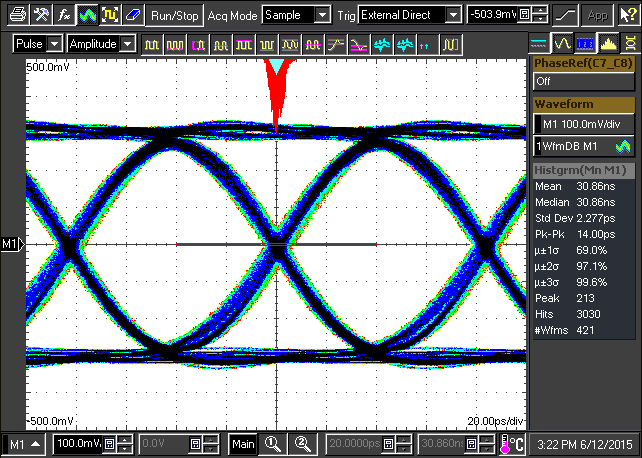Click the M1 waveform ground reference marker
Viewport: 642px width, 458px height.
point(13,244)
